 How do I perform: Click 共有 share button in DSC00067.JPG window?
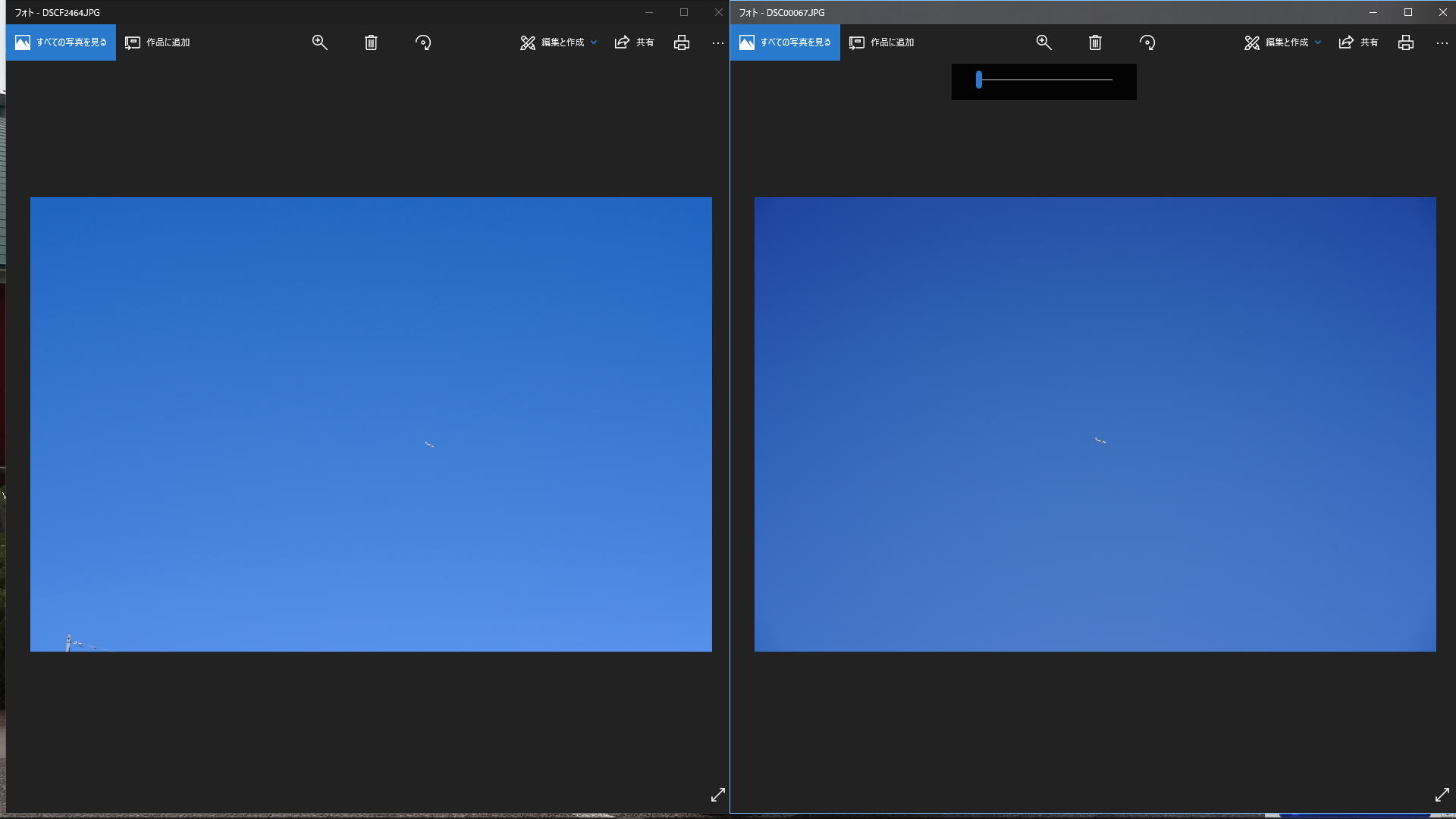click(x=1358, y=42)
